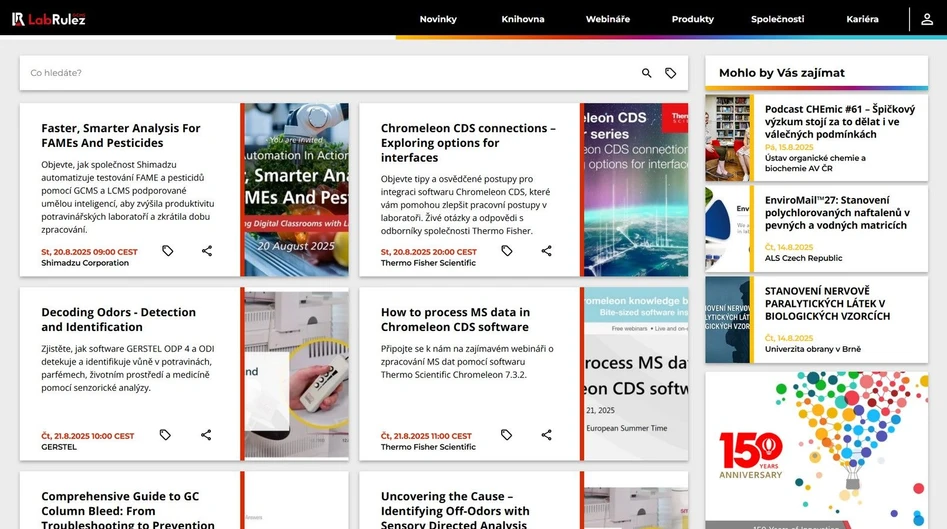The width and height of the screenshot is (947, 529).
Task: Click tag icon on FAMEs And Pesticides card
Action: coord(168,251)
